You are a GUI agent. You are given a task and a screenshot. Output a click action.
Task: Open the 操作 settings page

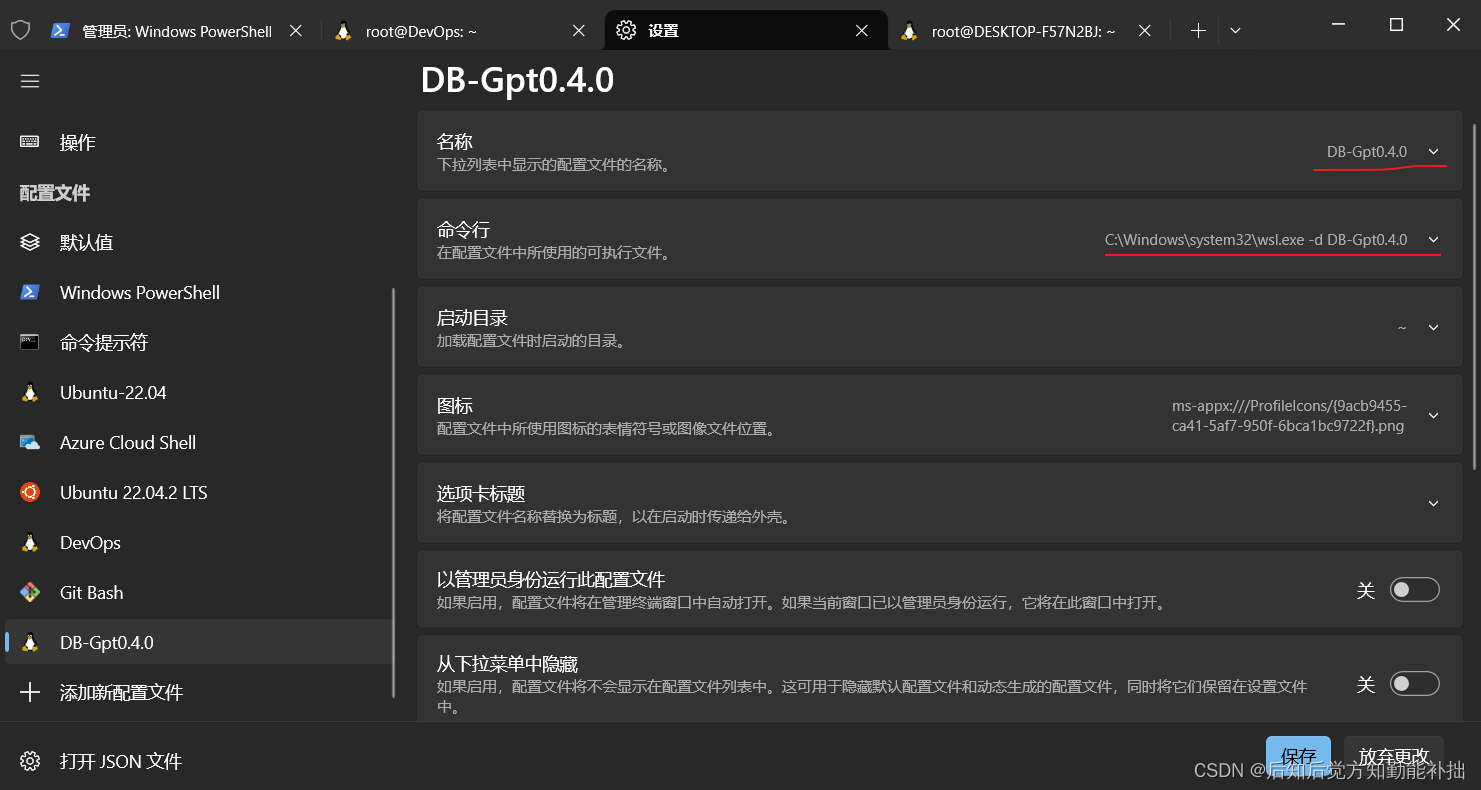click(x=198, y=142)
